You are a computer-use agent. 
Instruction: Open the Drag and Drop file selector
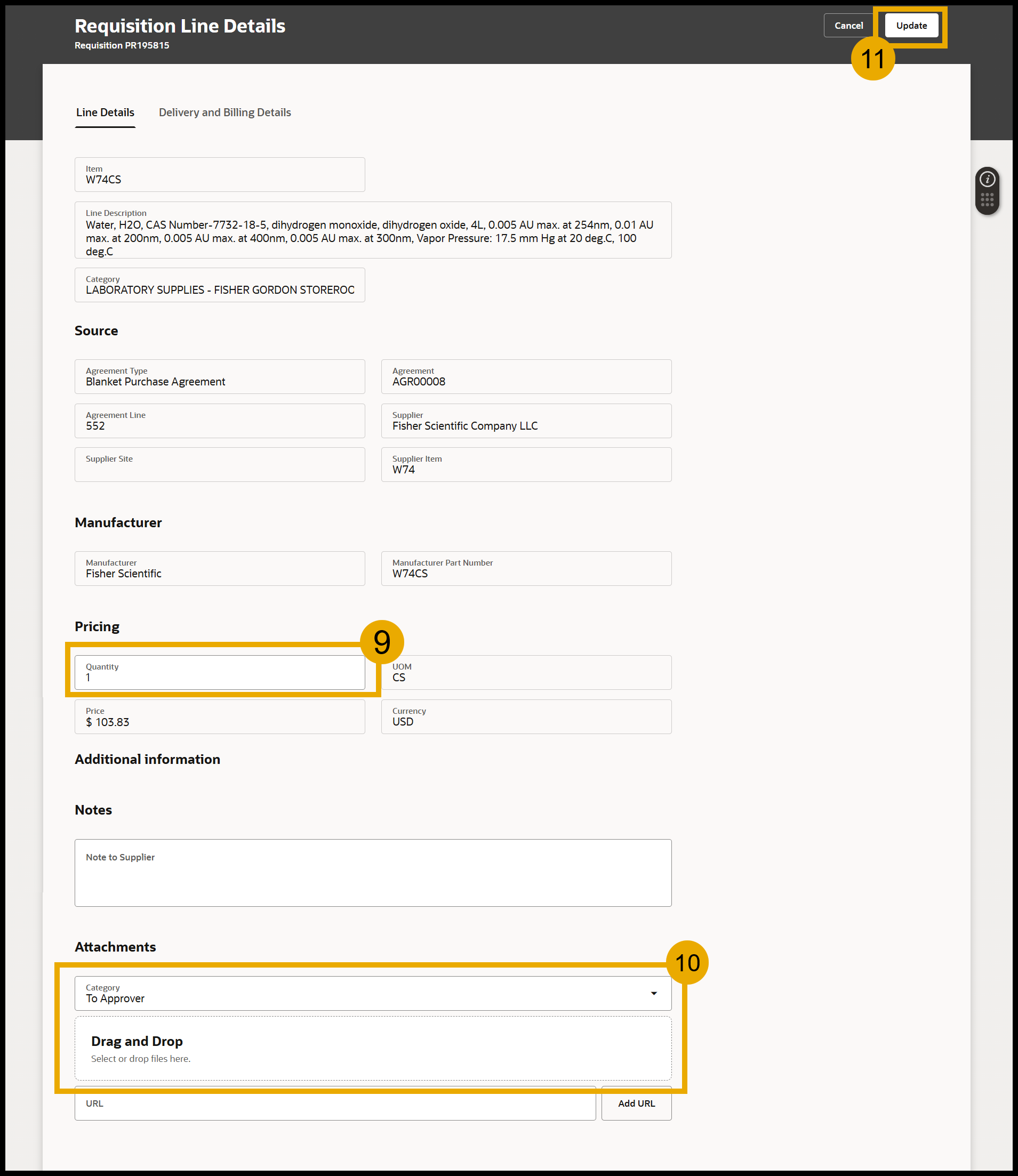click(x=373, y=1048)
